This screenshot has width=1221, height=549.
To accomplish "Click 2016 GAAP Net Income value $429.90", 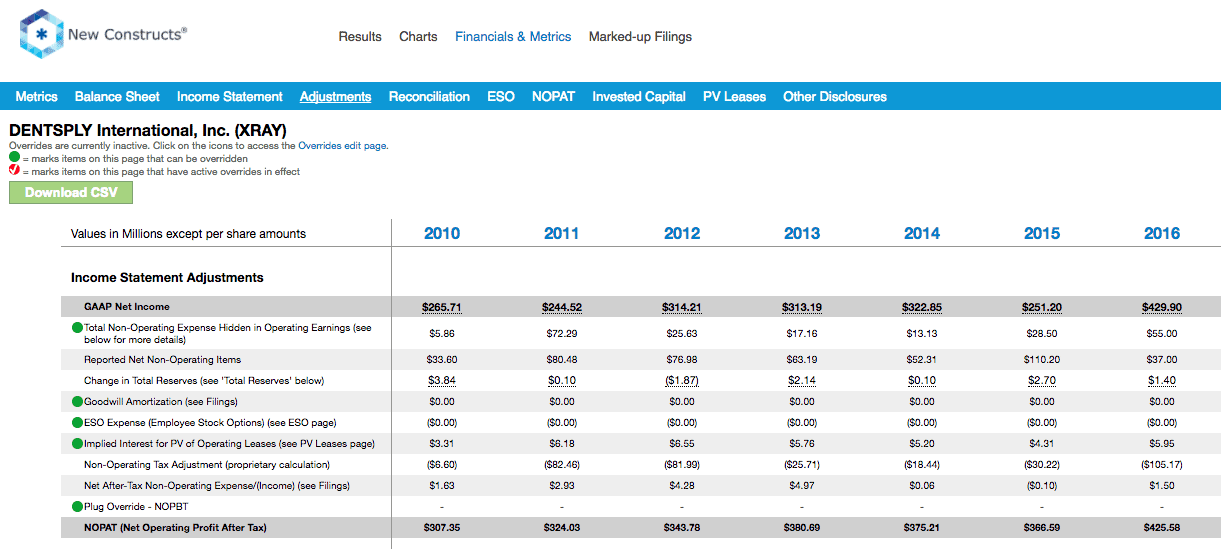I will coord(1162,307).
